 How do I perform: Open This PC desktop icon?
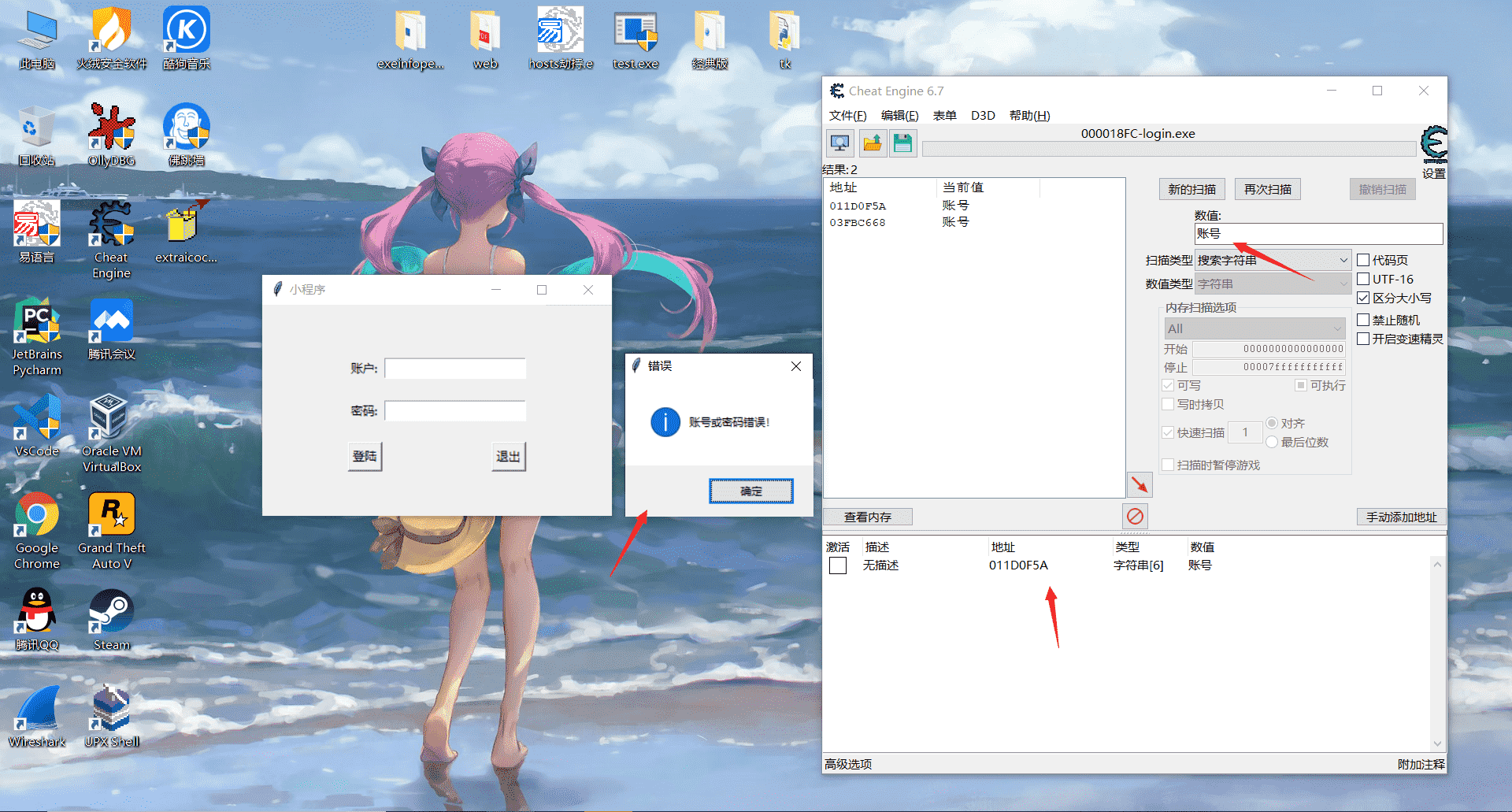tap(37, 39)
